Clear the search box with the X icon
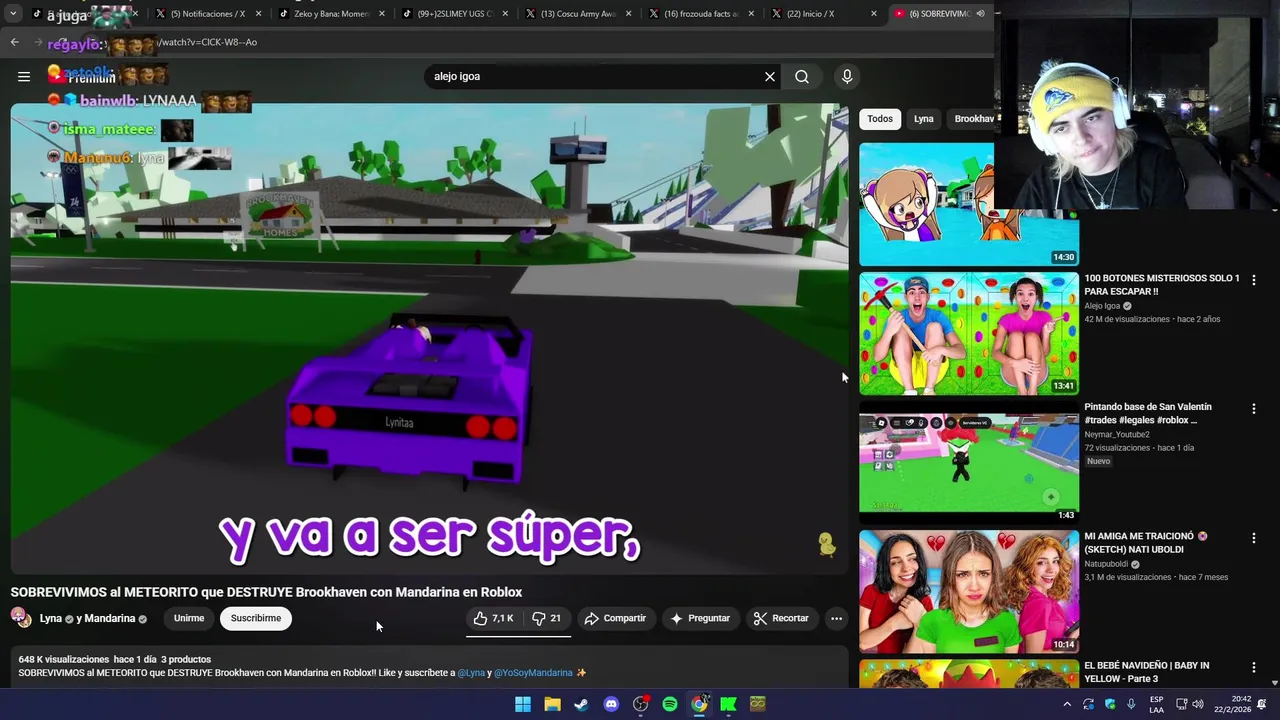This screenshot has width=1280, height=720. pos(770,76)
